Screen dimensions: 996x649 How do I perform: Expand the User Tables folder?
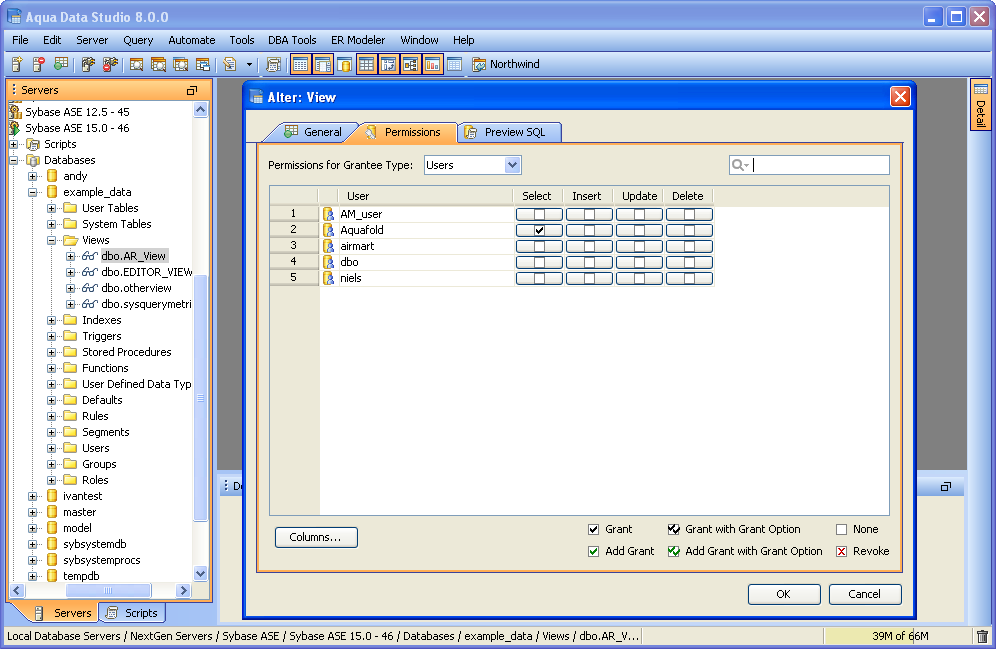(51, 208)
